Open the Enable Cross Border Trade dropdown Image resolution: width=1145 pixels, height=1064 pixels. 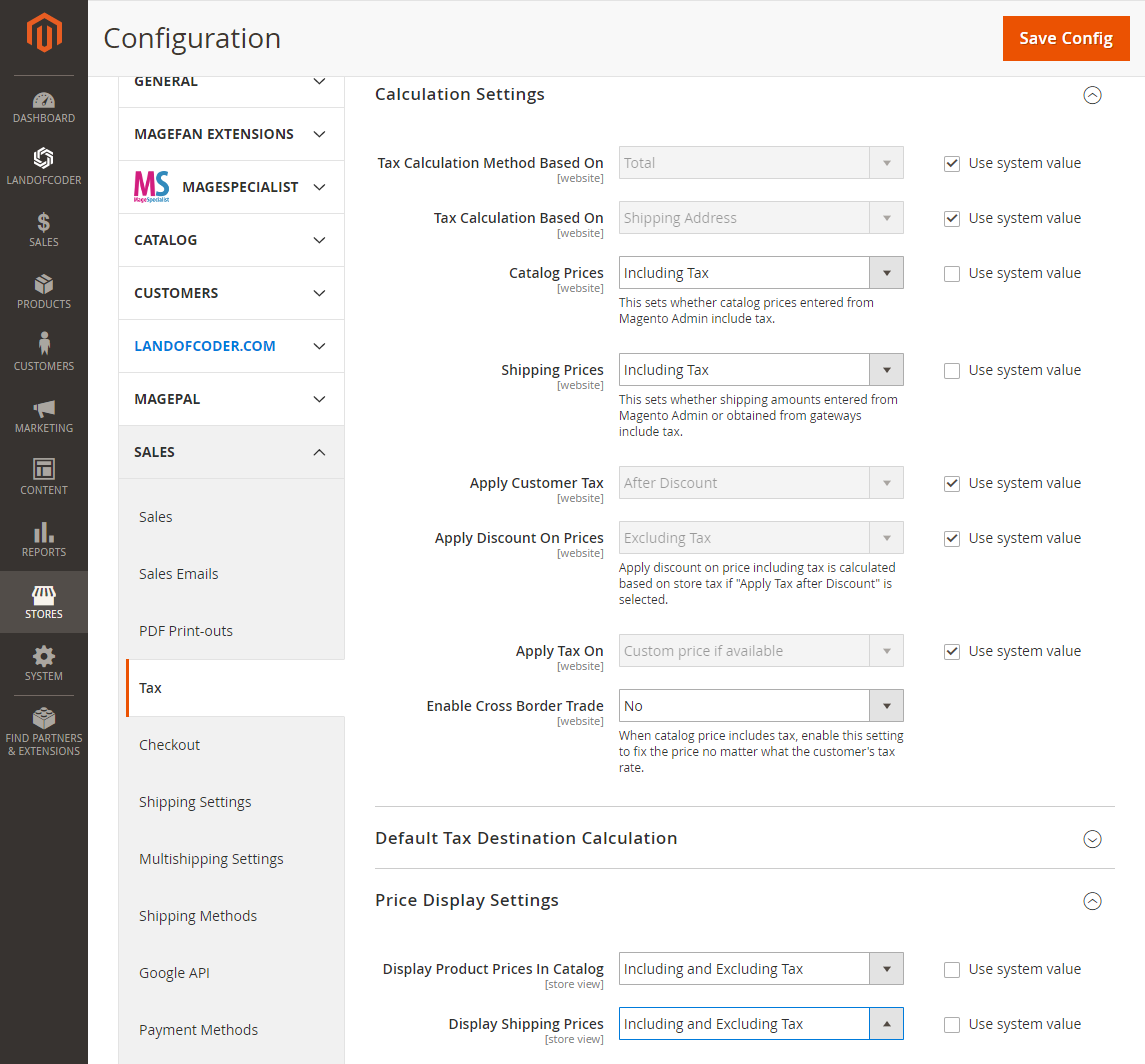[x=886, y=705]
